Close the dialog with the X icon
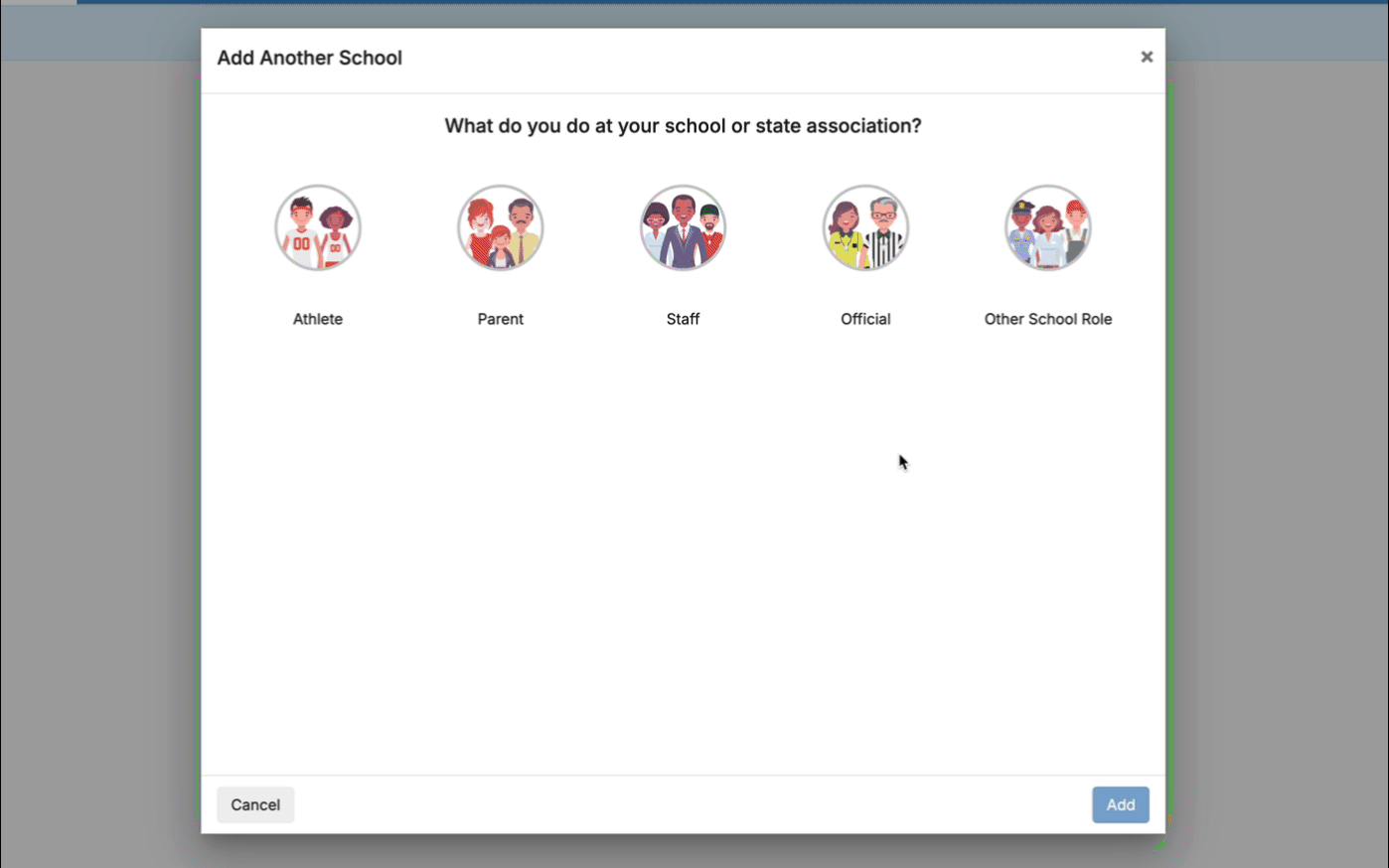 point(1147,58)
